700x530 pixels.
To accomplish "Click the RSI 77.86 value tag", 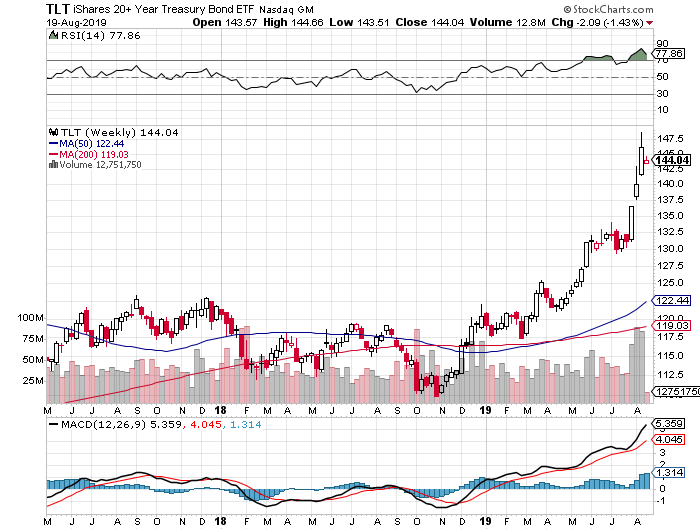I will tap(668, 54).
